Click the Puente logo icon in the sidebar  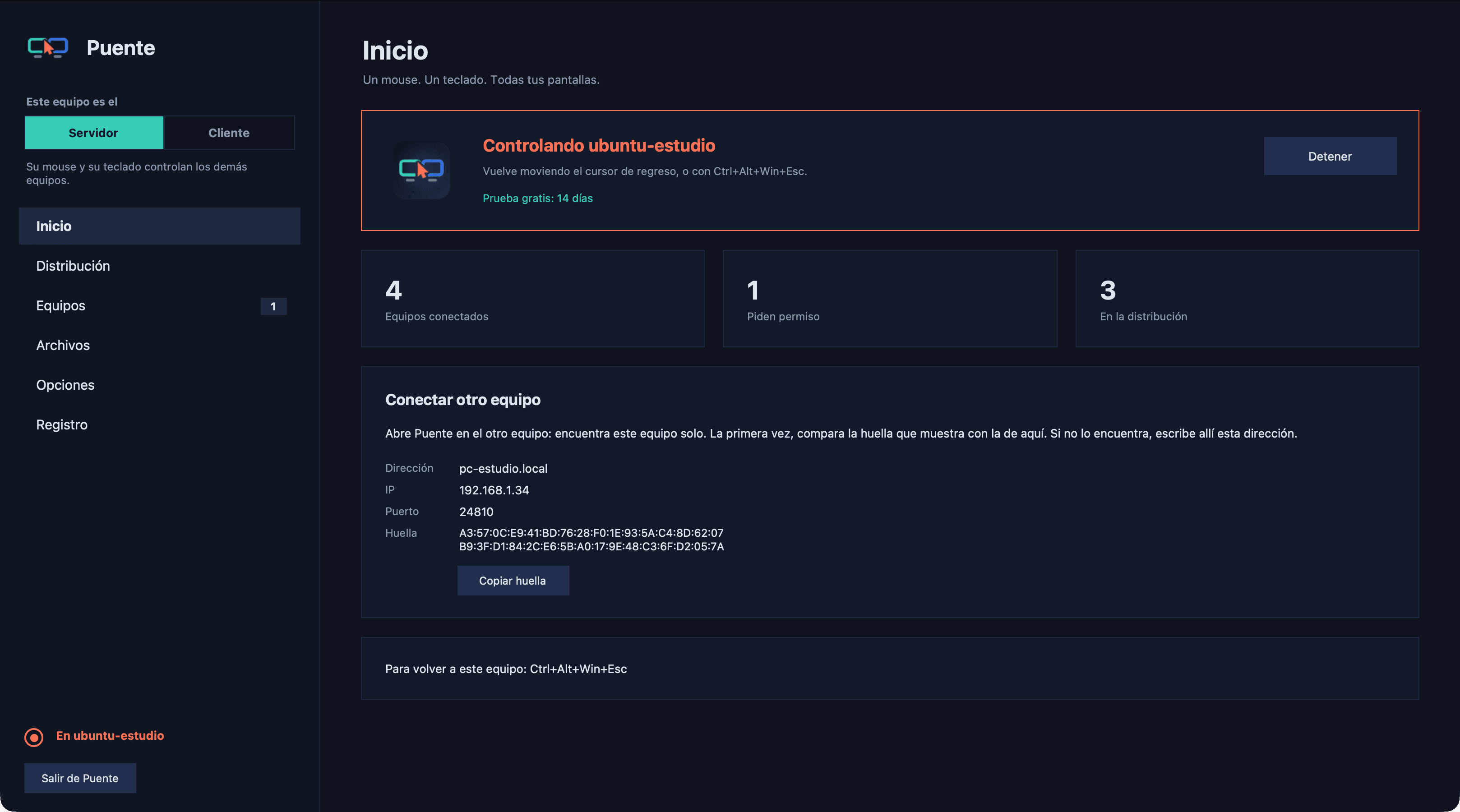click(x=48, y=48)
